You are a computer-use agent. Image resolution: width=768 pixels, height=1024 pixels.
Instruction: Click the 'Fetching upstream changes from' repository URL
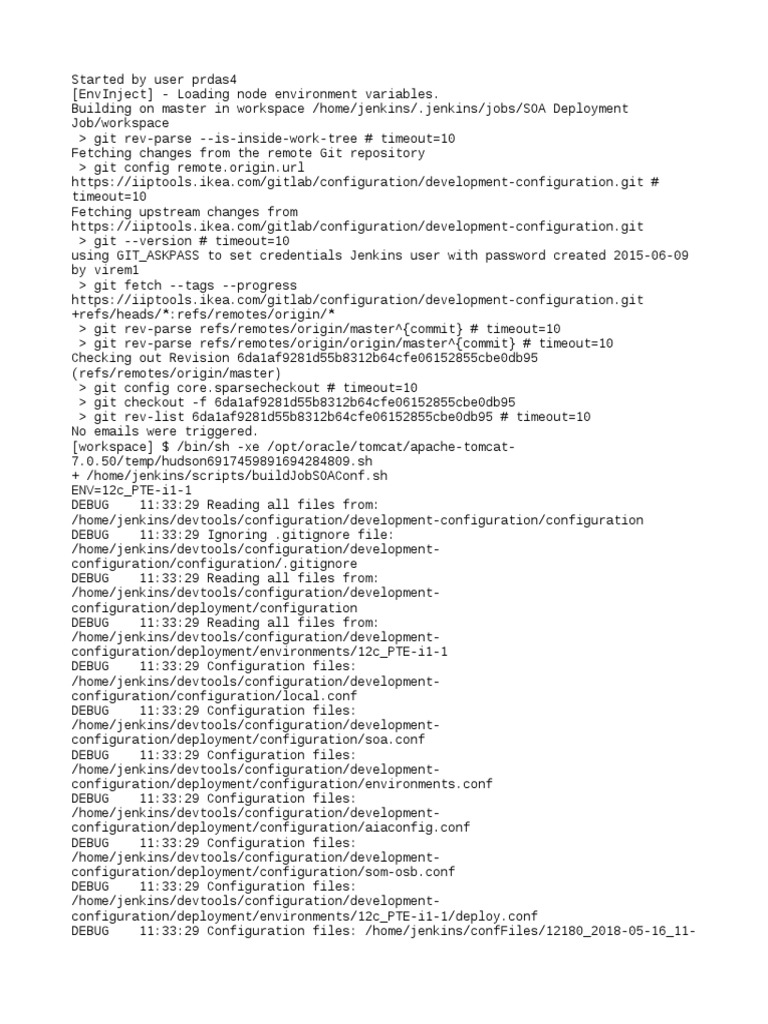pos(357,227)
